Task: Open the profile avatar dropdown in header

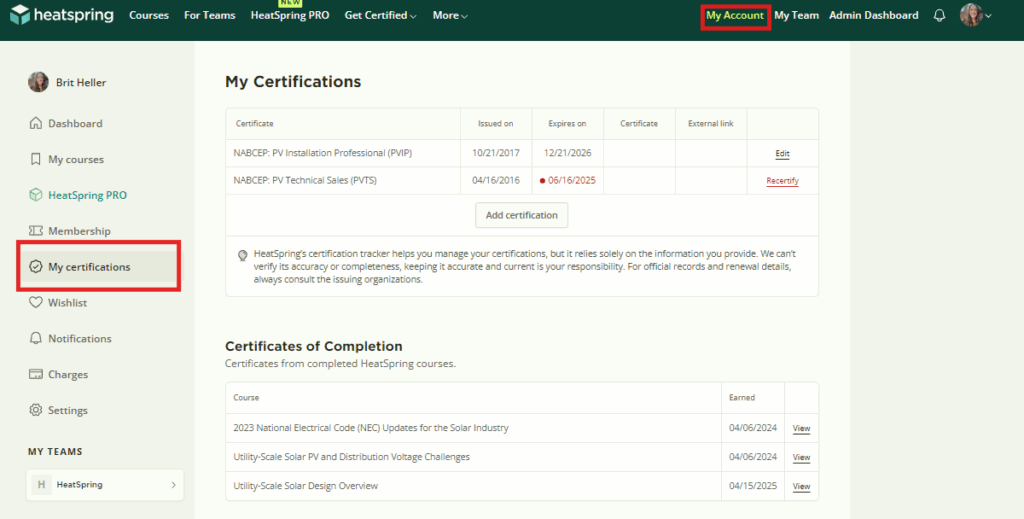Action: coord(976,16)
